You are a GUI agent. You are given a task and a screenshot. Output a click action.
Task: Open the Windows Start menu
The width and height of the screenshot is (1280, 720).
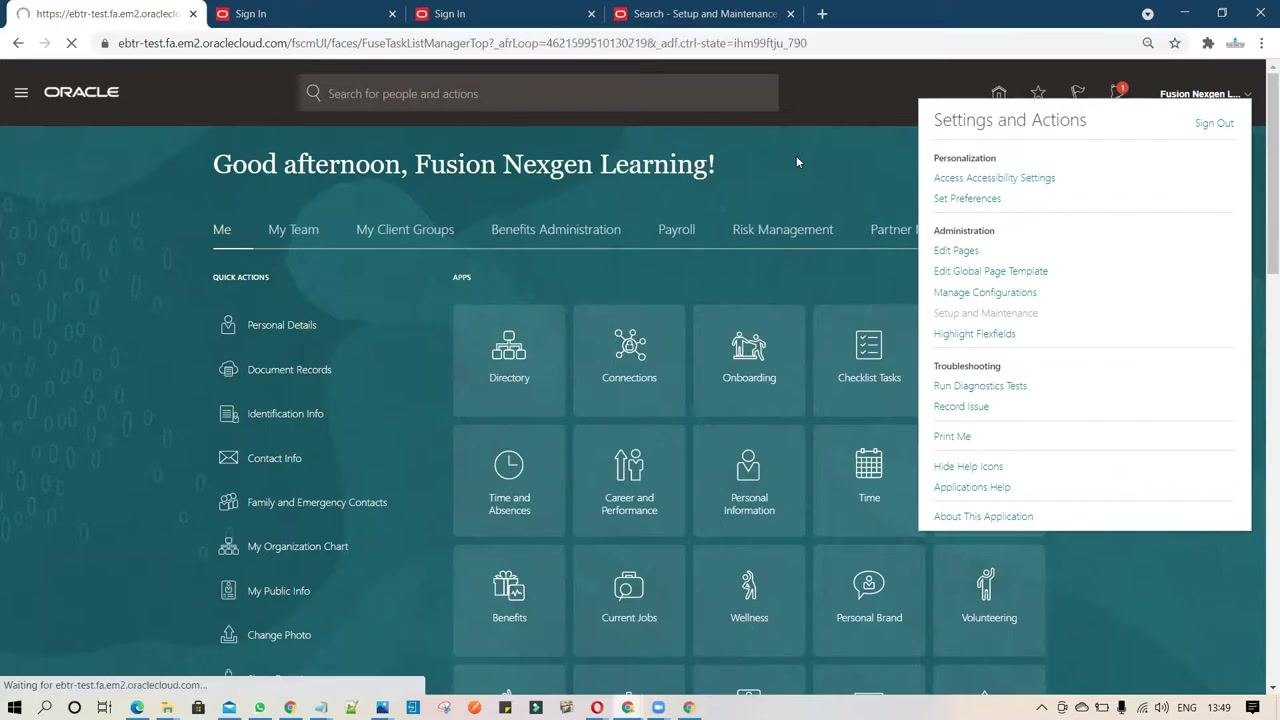tap(14, 707)
